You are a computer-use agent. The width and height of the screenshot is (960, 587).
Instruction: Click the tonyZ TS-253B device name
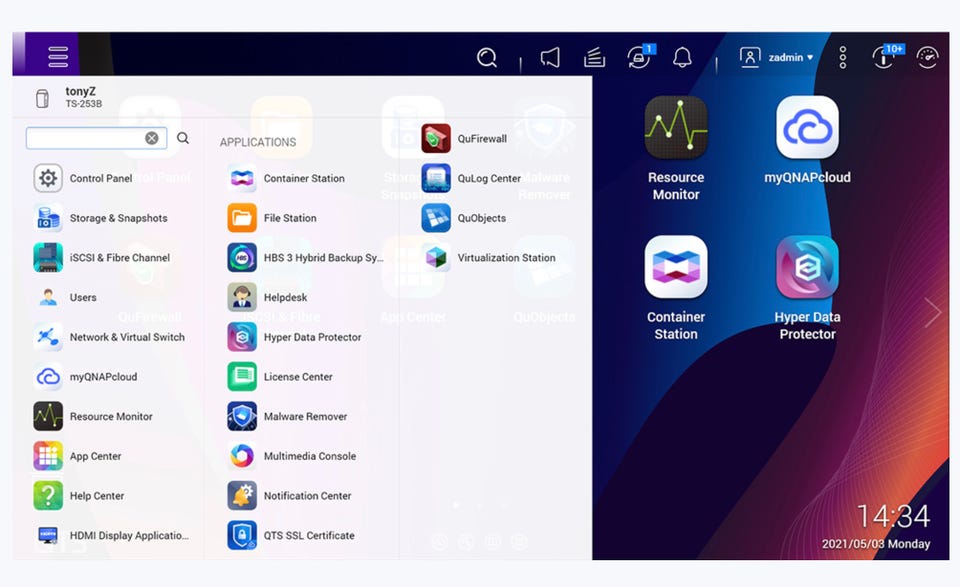point(83,97)
